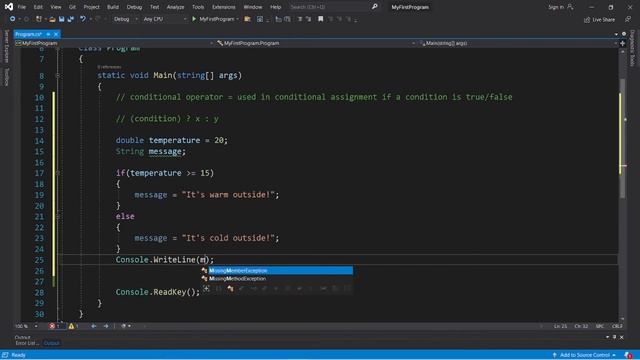Switch to the Error List tab
The height and width of the screenshot is (360, 640).
(x=27, y=343)
